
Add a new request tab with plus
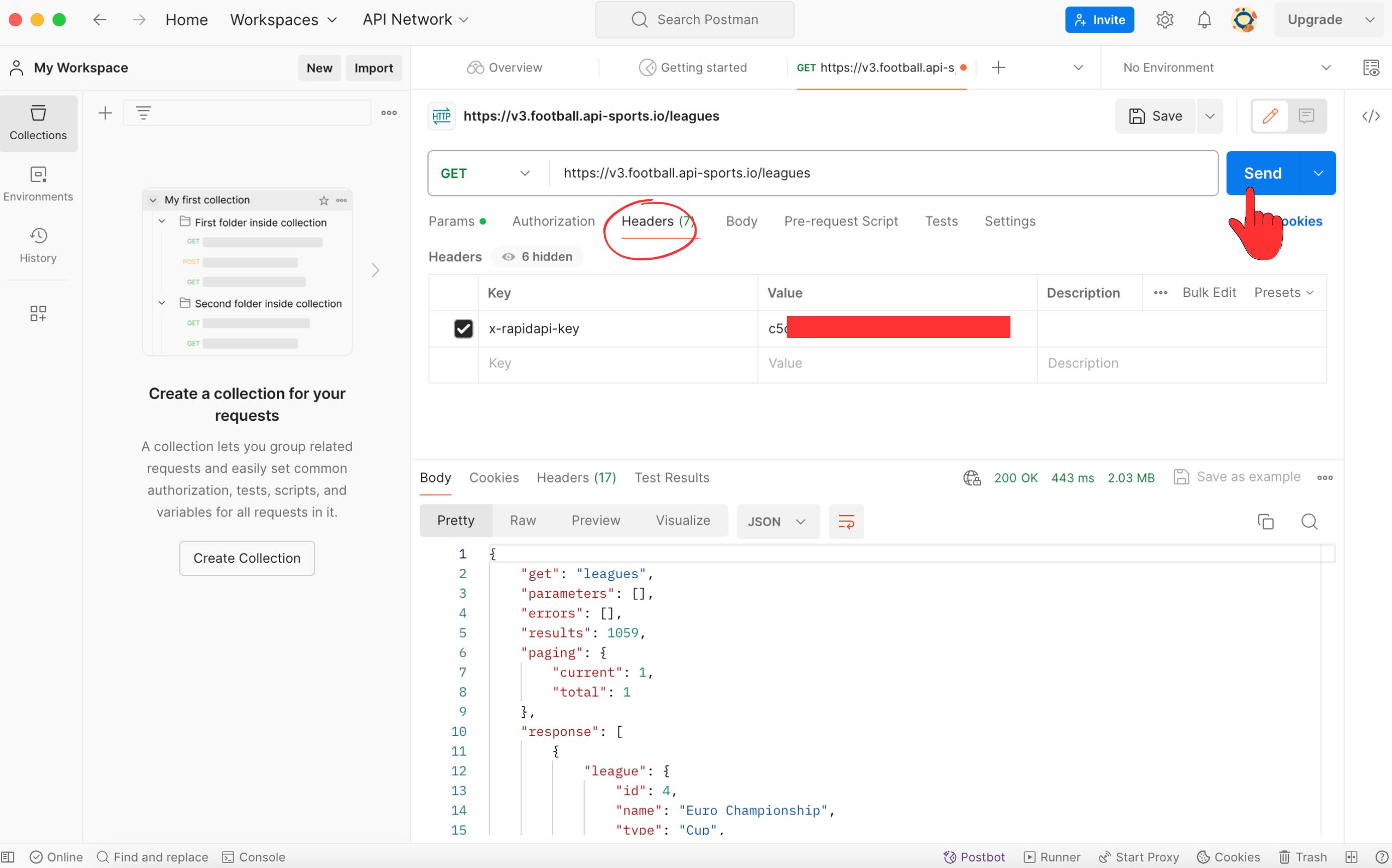(999, 68)
